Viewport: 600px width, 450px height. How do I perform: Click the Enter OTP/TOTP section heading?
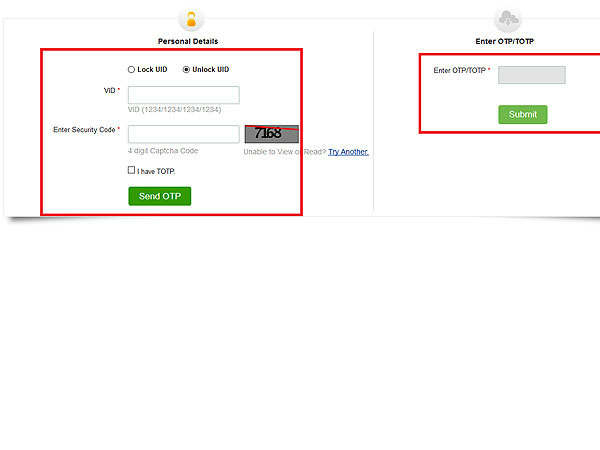[507, 41]
